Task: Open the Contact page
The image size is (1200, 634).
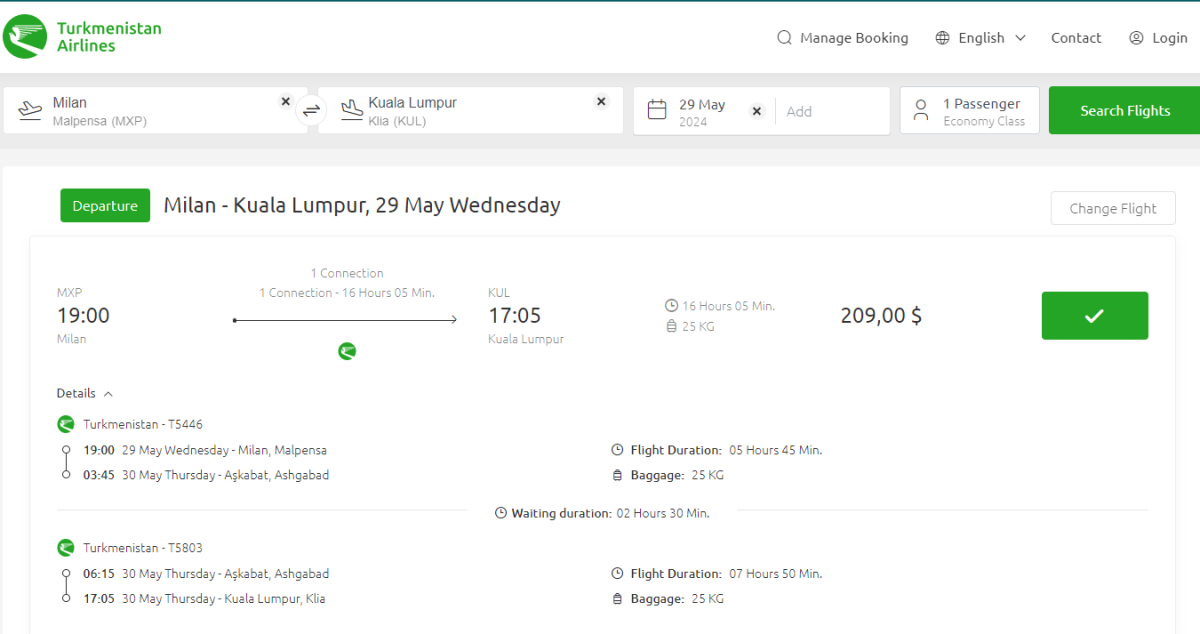Action: pyautogui.click(x=1076, y=38)
